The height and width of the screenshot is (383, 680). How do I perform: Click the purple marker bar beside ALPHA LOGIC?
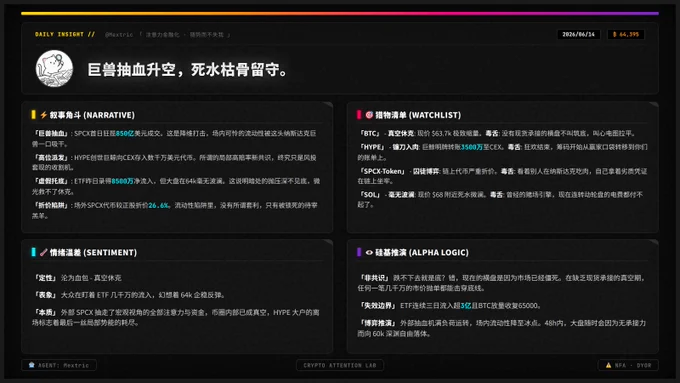(359, 252)
